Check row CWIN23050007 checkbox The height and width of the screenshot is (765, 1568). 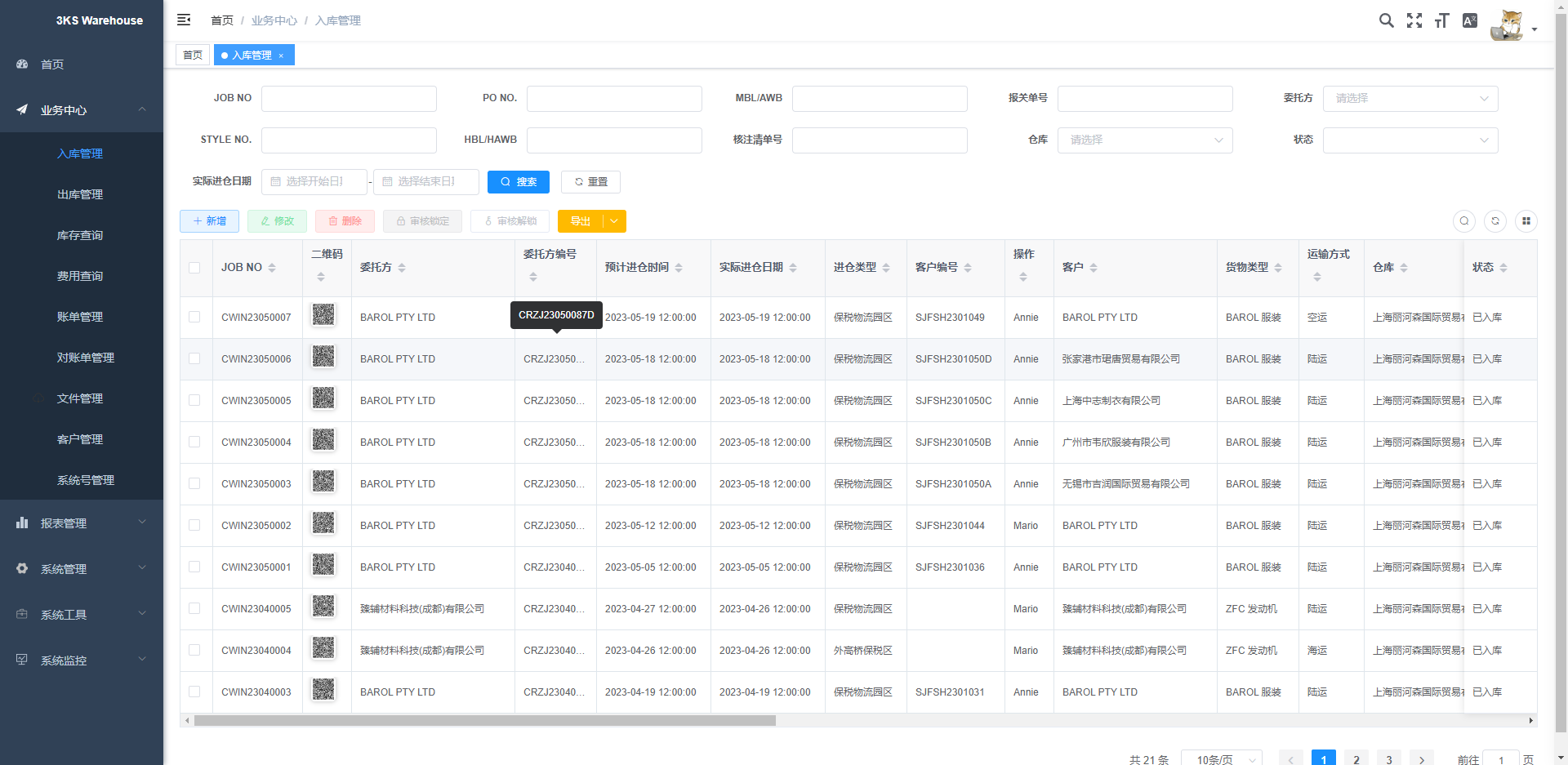coord(194,317)
